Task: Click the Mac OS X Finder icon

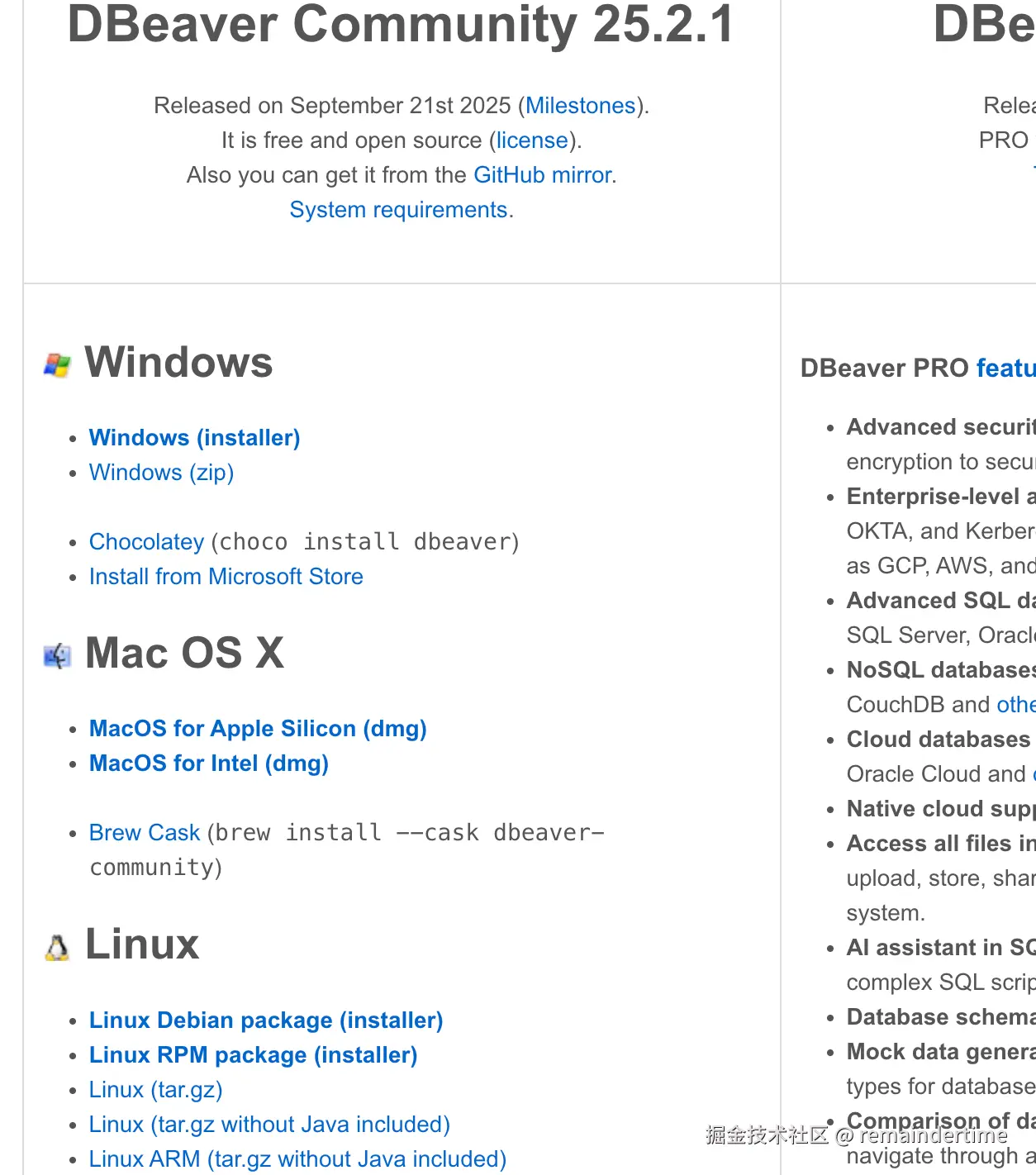Action: 57,656
